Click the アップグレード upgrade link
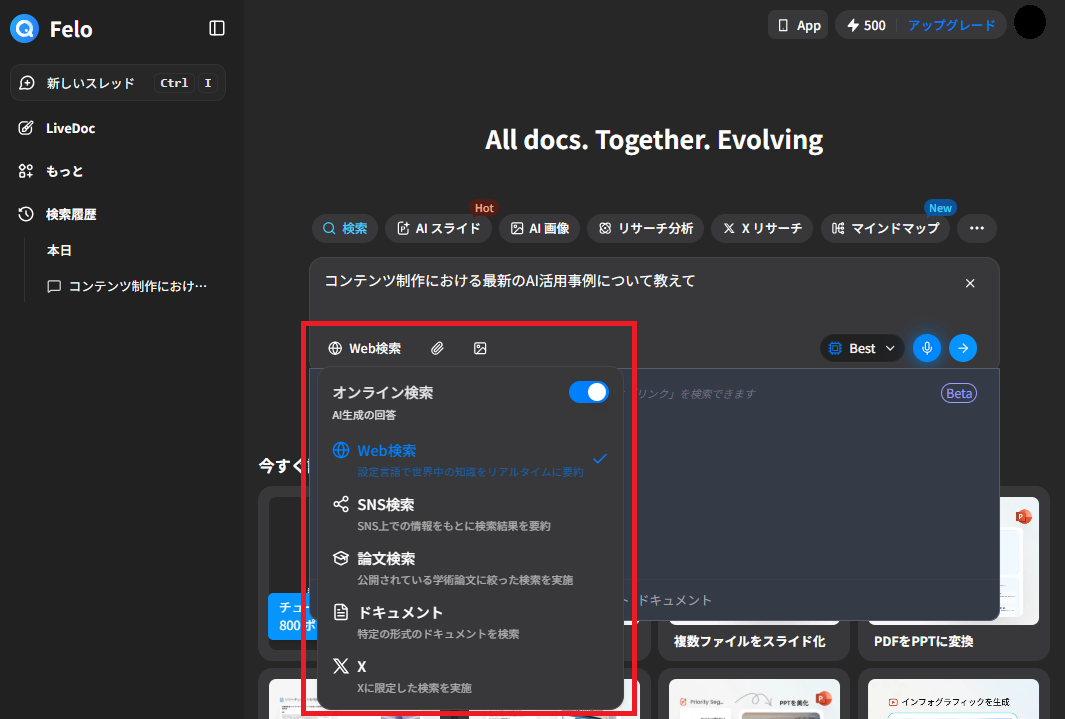The height and width of the screenshot is (719, 1065). 951,25
